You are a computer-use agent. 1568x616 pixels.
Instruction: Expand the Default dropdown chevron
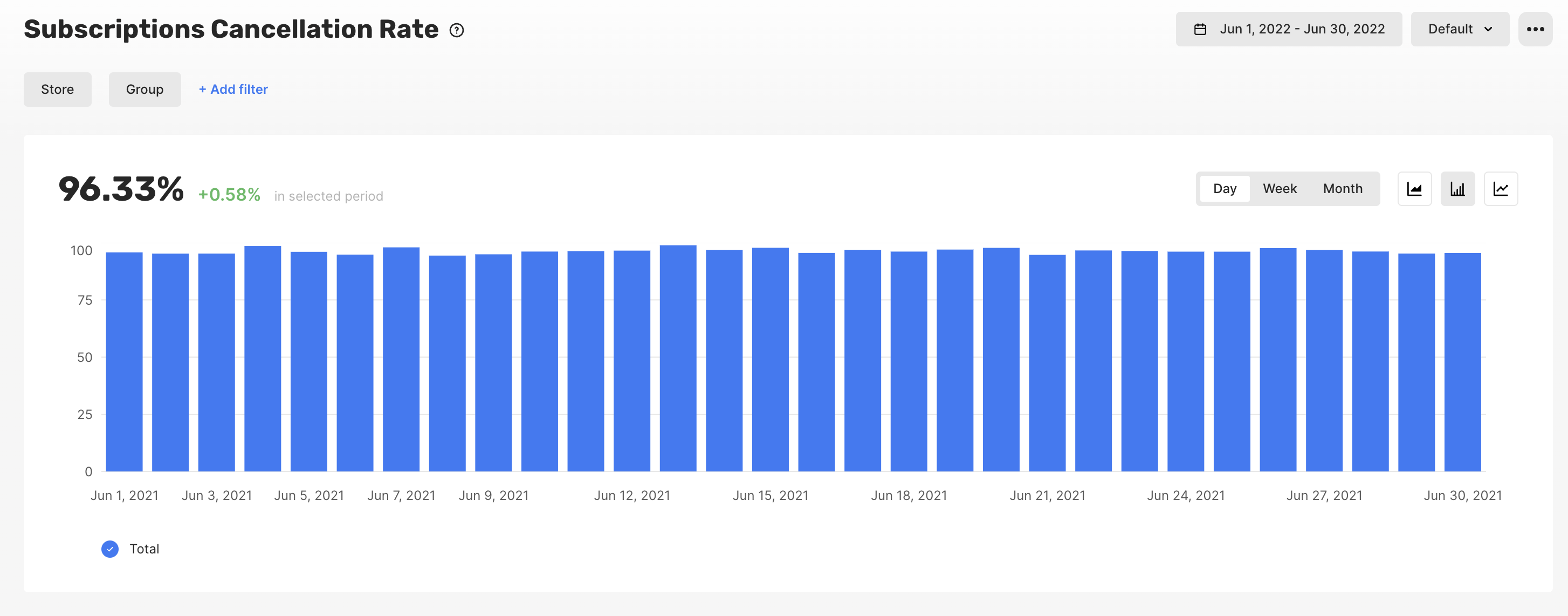(1488, 29)
